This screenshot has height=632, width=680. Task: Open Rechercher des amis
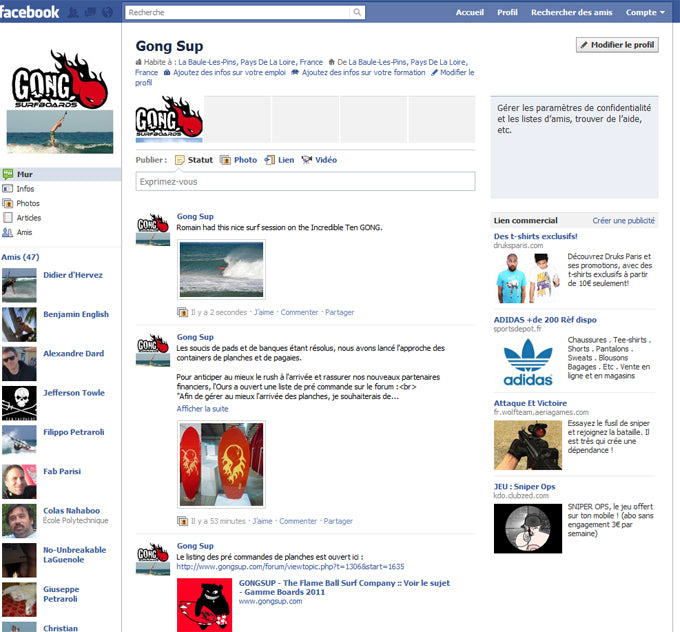point(572,12)
